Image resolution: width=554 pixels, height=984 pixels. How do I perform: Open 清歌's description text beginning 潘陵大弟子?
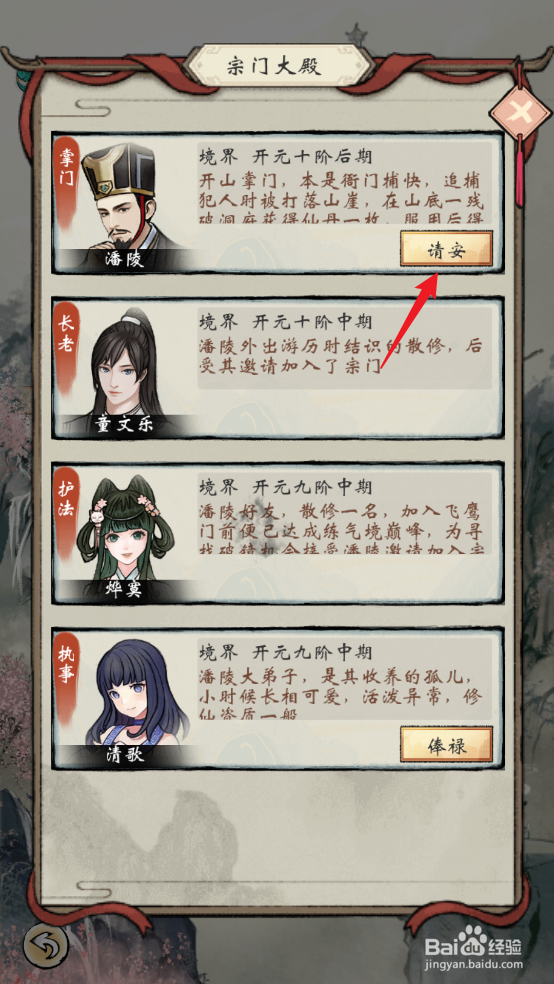[343, 693]
